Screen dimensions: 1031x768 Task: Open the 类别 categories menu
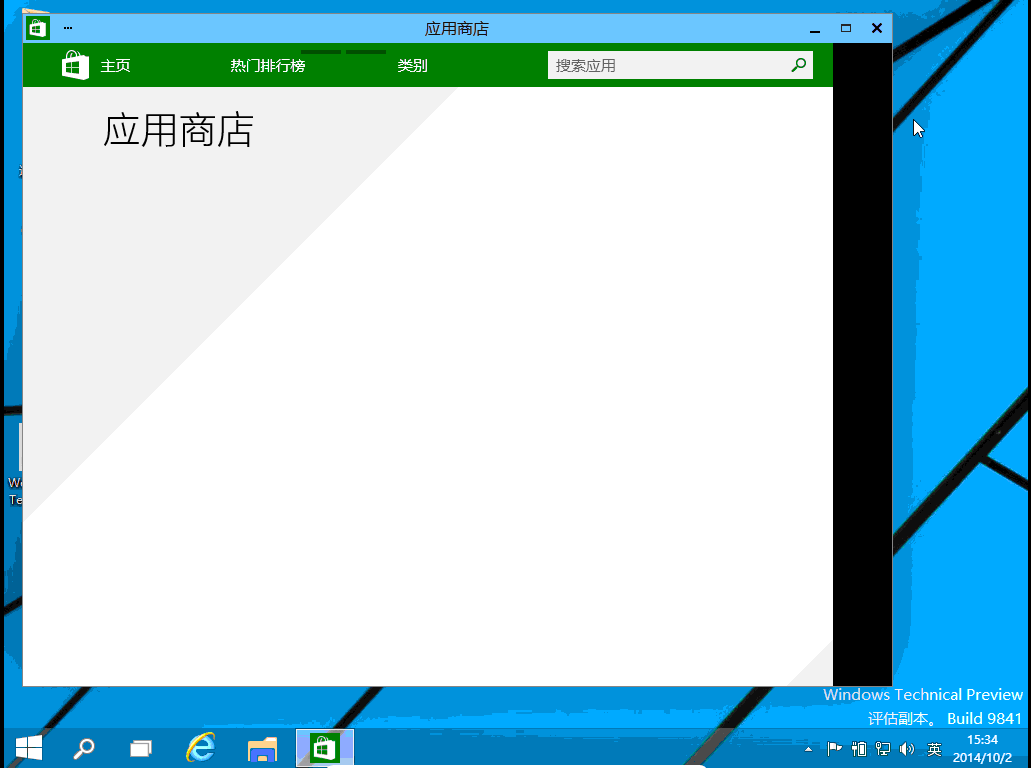(x=412, y=66)
